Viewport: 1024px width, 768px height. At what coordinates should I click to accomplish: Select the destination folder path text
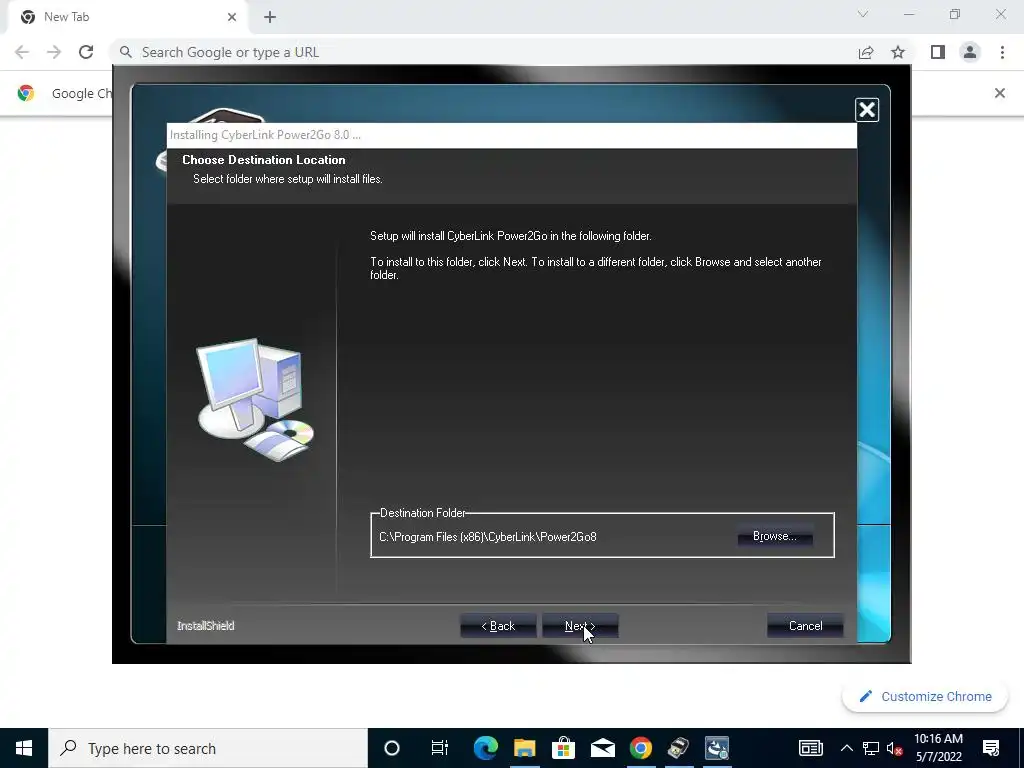coord(488,537)
